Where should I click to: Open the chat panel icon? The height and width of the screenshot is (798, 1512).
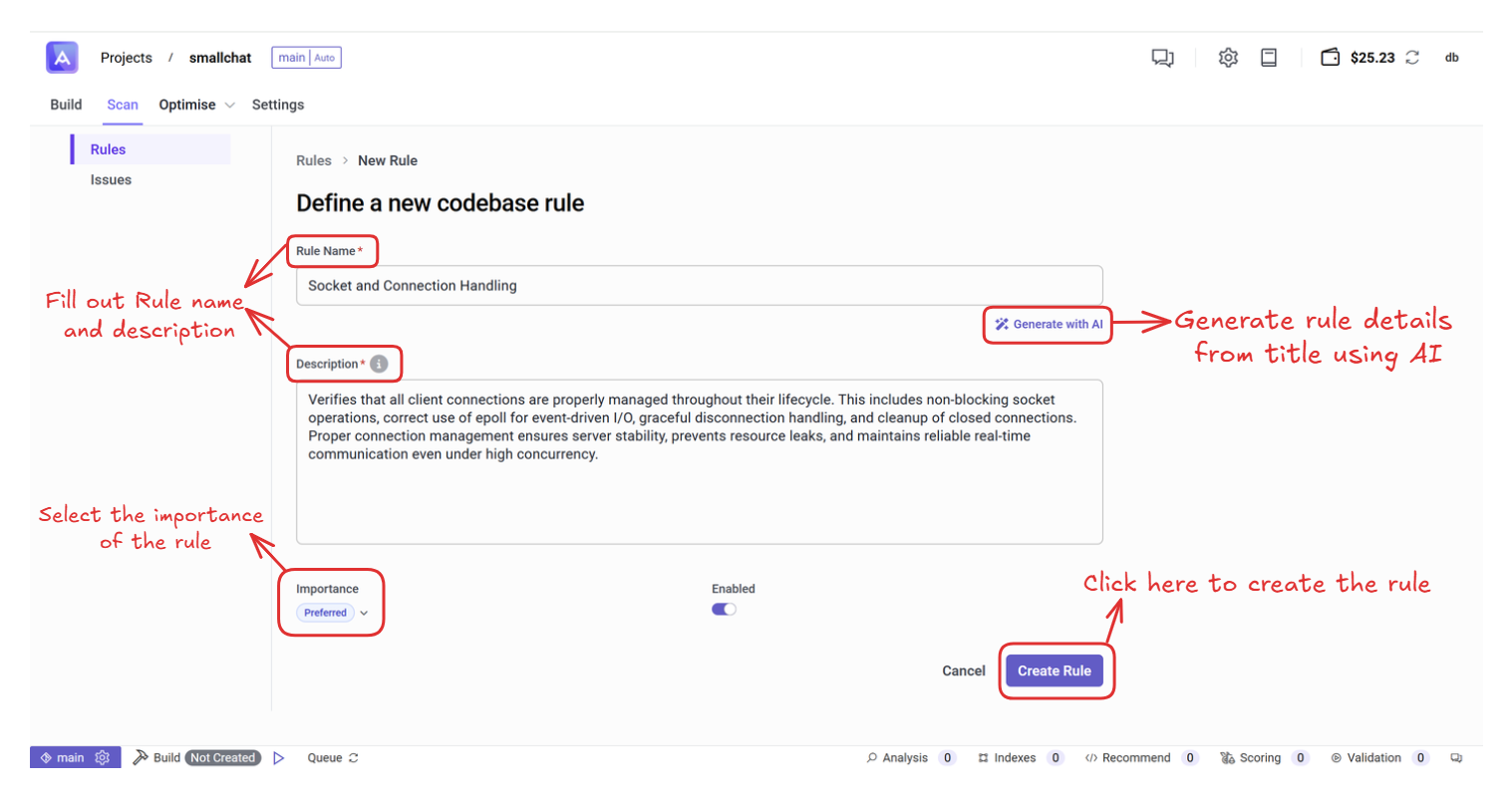pos(1162,58)
